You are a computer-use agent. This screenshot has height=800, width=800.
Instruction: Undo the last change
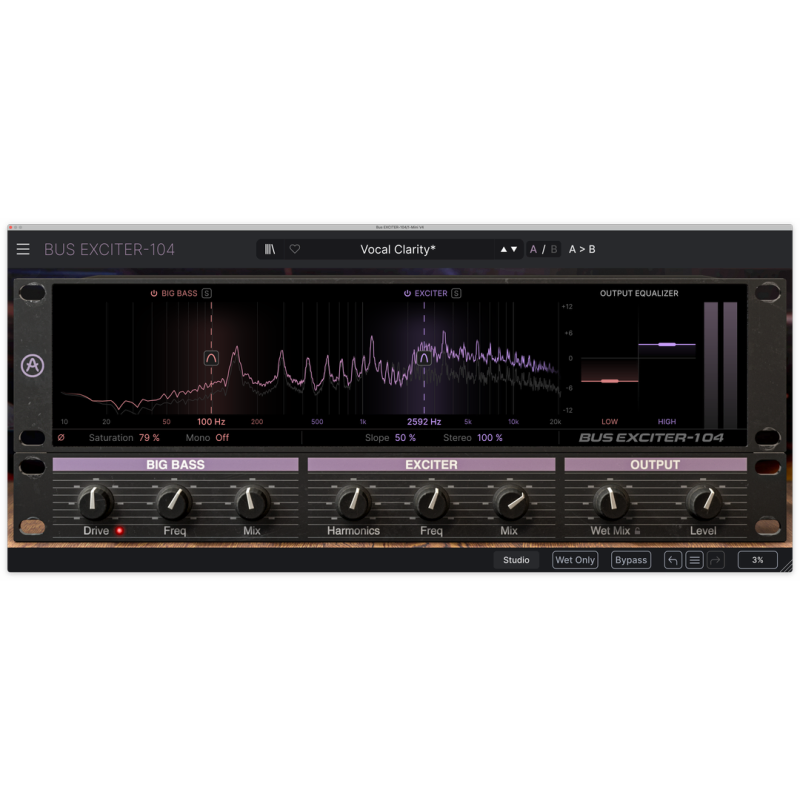(673, 560)
